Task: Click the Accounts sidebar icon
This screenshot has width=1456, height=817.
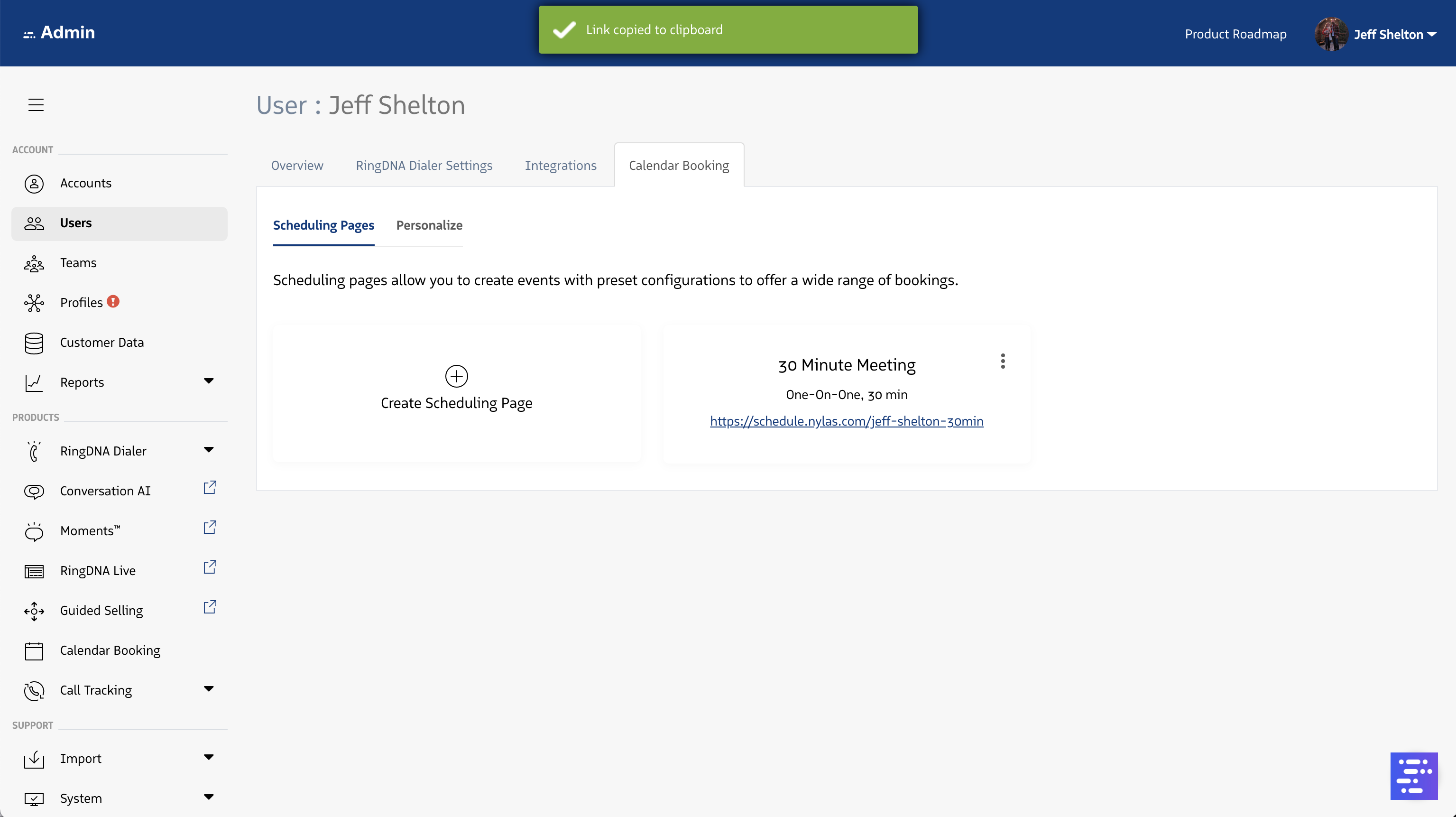Action: coord(34,184)
